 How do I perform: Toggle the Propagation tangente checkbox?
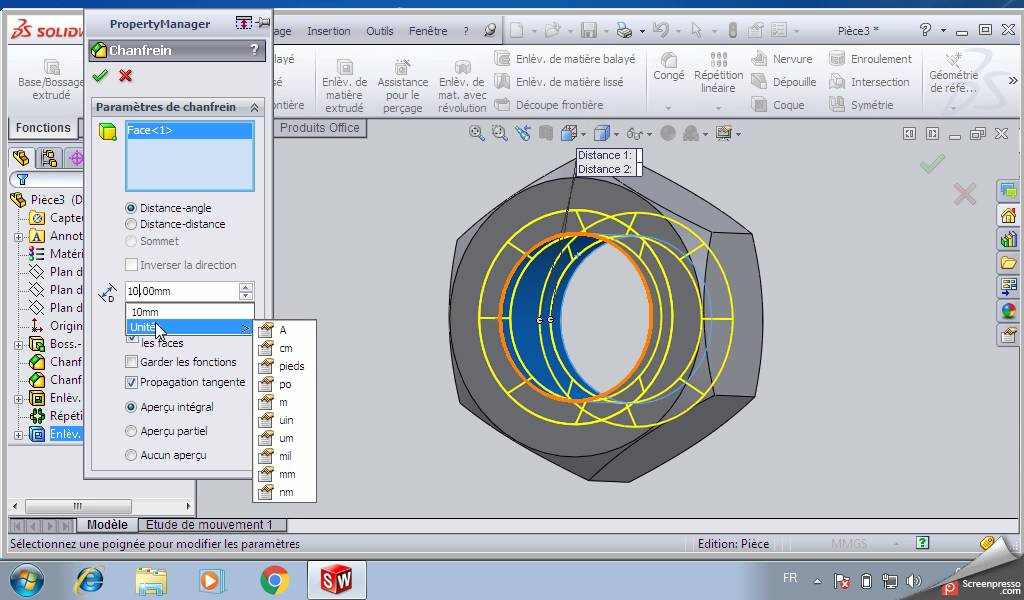(x=131, y=382)
